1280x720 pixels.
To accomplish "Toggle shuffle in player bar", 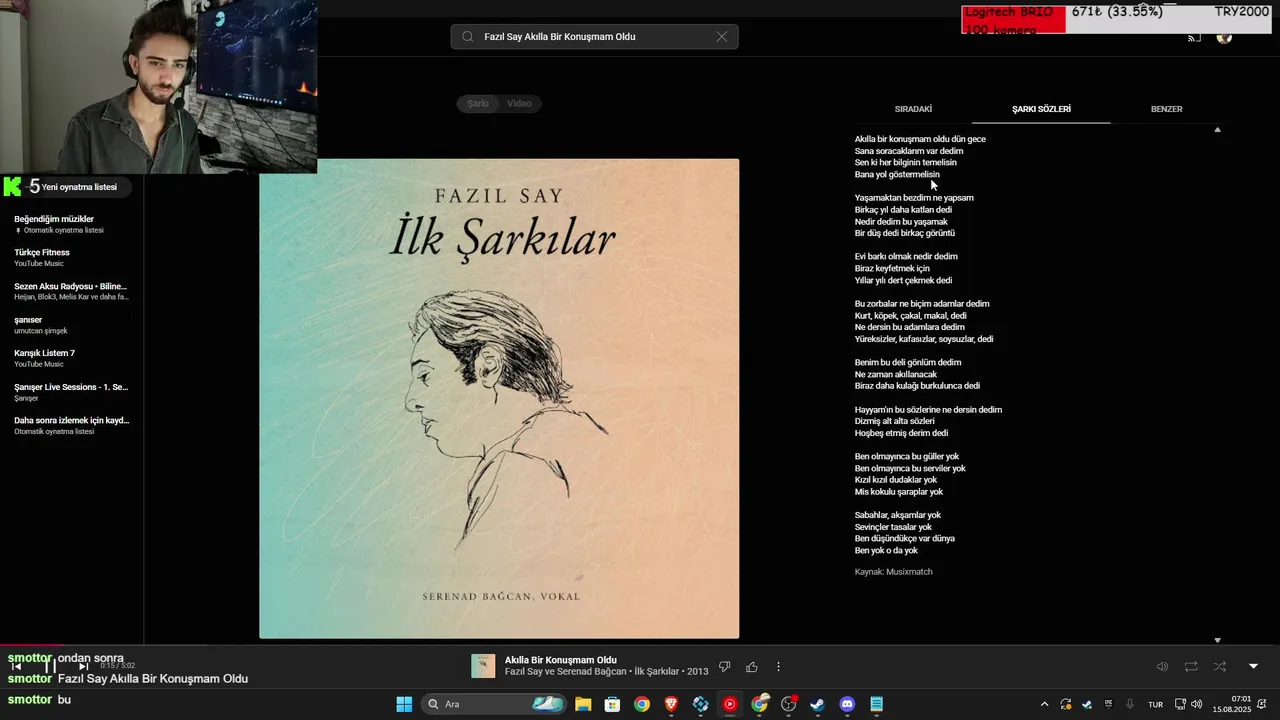I will 1220,667.
